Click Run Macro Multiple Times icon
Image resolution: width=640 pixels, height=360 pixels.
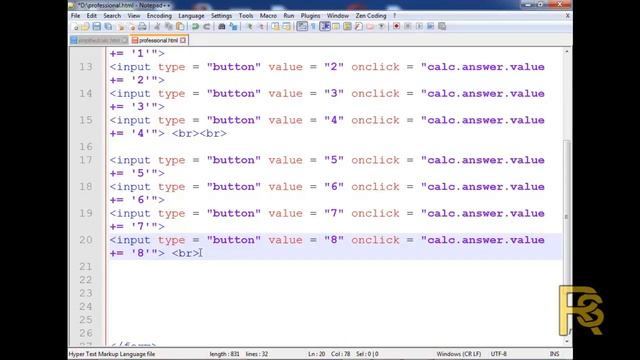431,27
